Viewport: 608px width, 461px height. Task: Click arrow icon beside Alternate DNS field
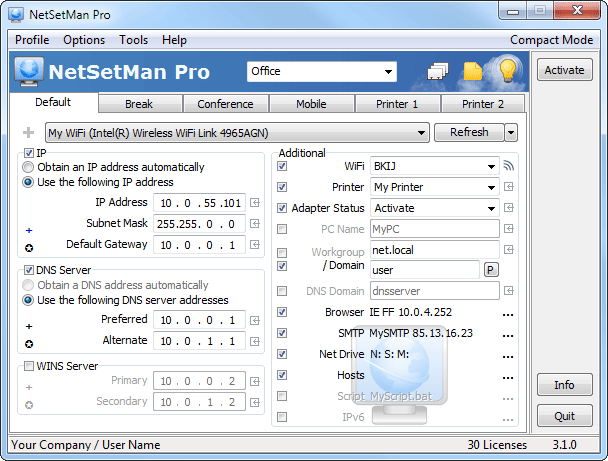[255, 341]
